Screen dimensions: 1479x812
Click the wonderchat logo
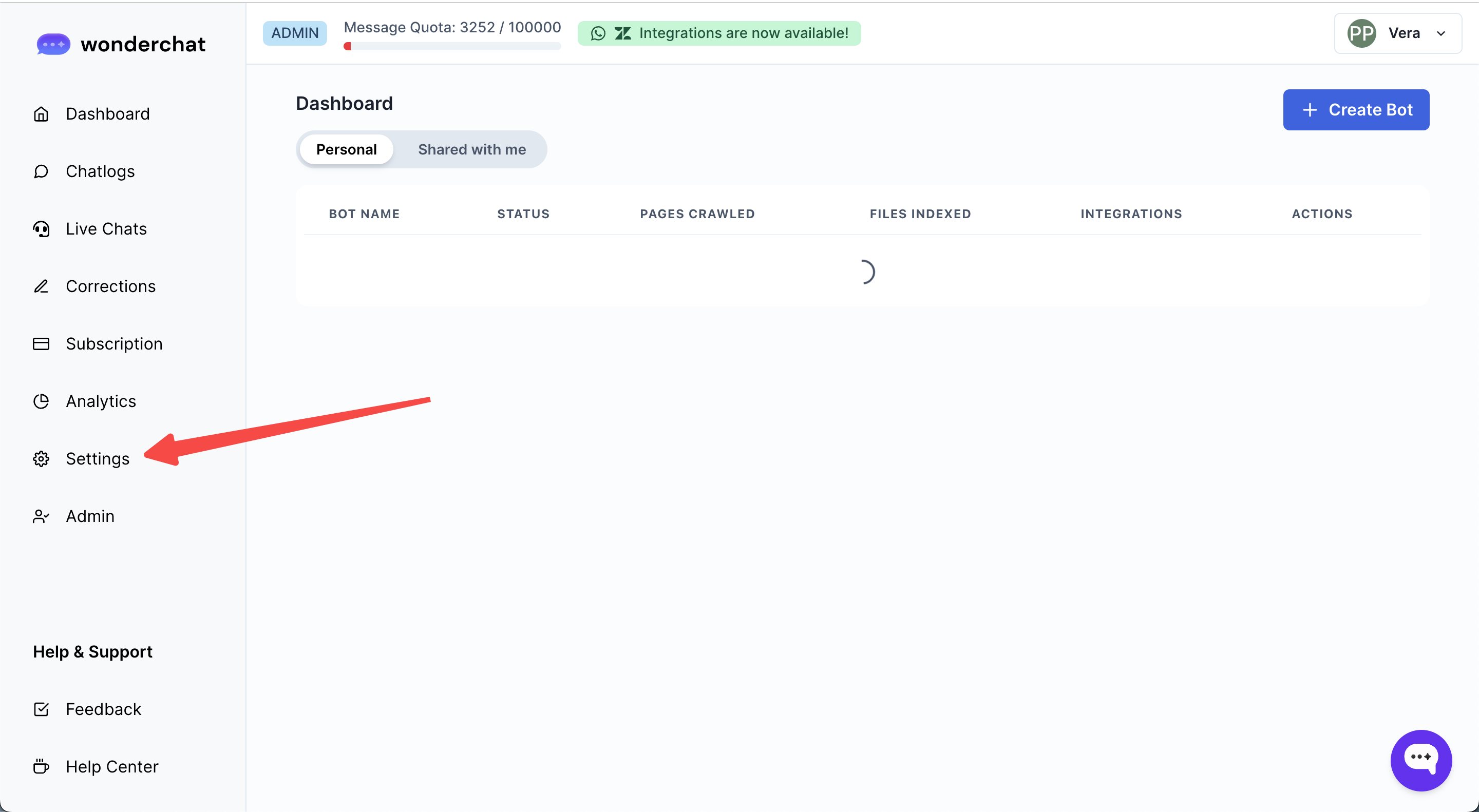[121, 44]
